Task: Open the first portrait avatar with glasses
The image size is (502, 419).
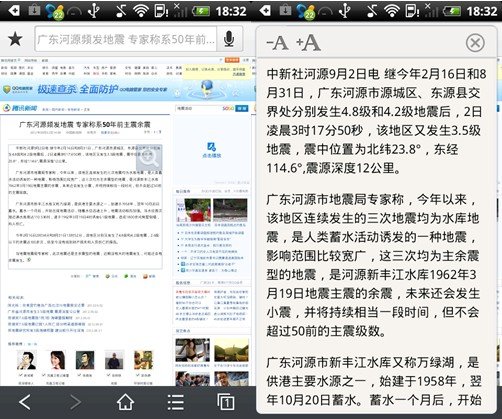Action: [27, 360]
